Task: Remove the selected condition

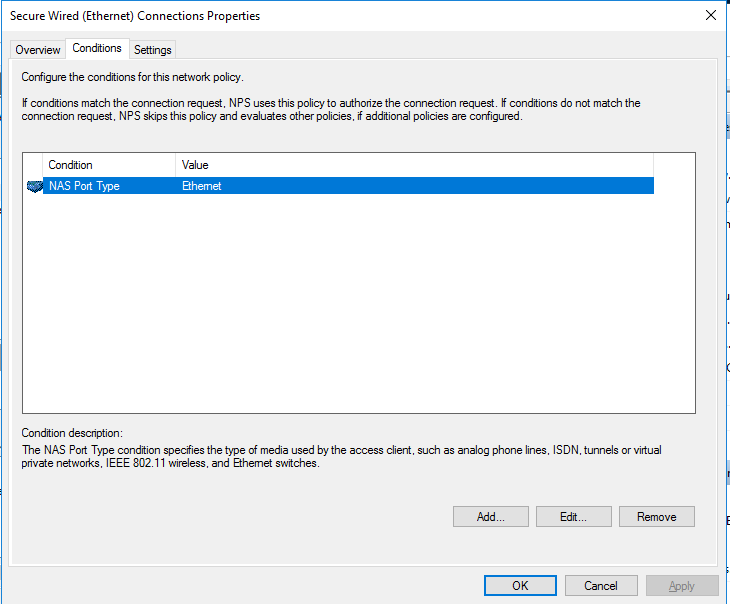Action: coord(656,517)
